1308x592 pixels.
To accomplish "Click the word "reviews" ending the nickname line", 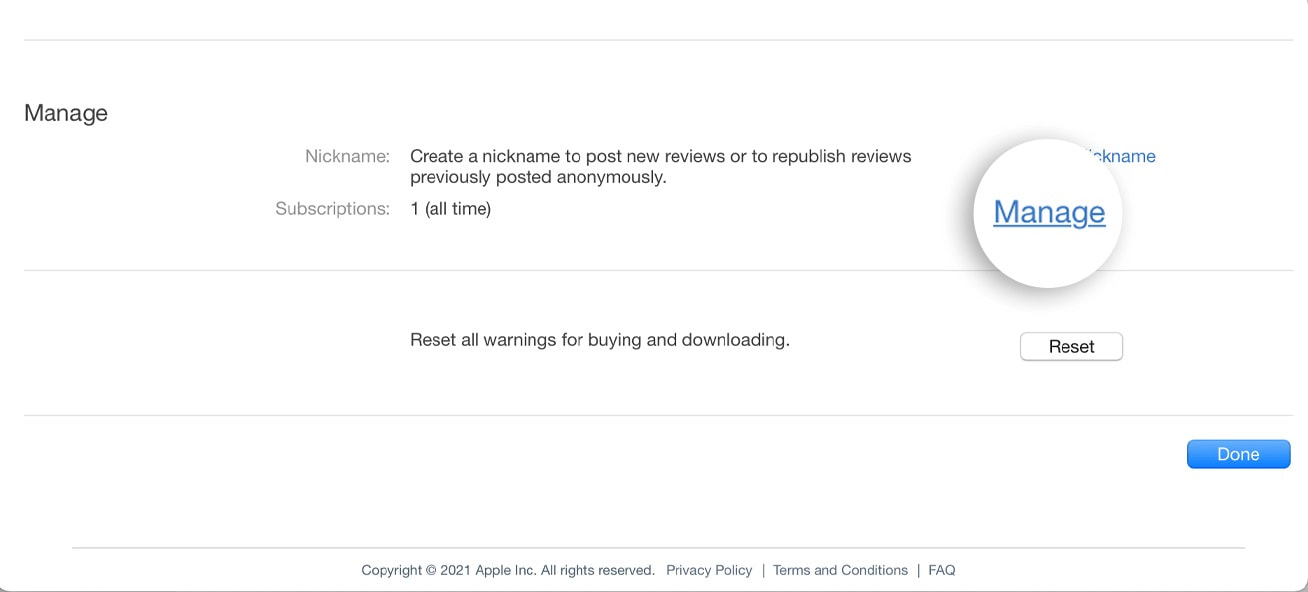I will [881, 157].
